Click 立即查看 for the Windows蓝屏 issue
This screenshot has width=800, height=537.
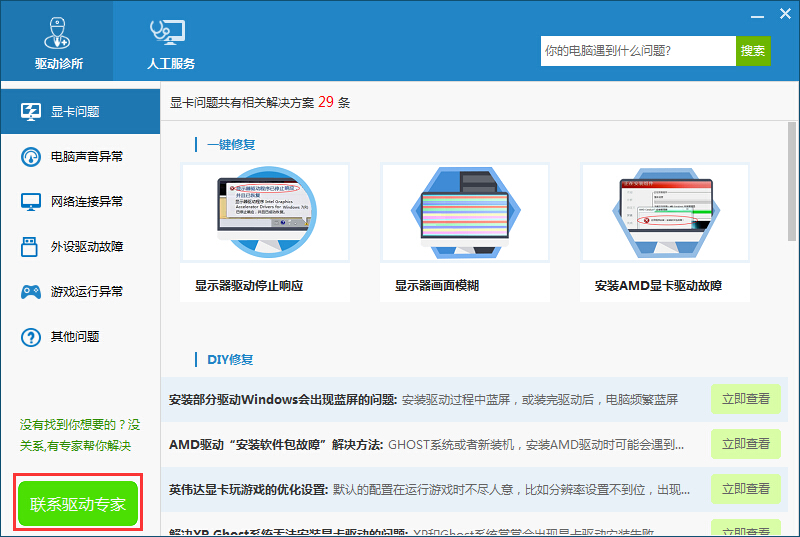745,399
